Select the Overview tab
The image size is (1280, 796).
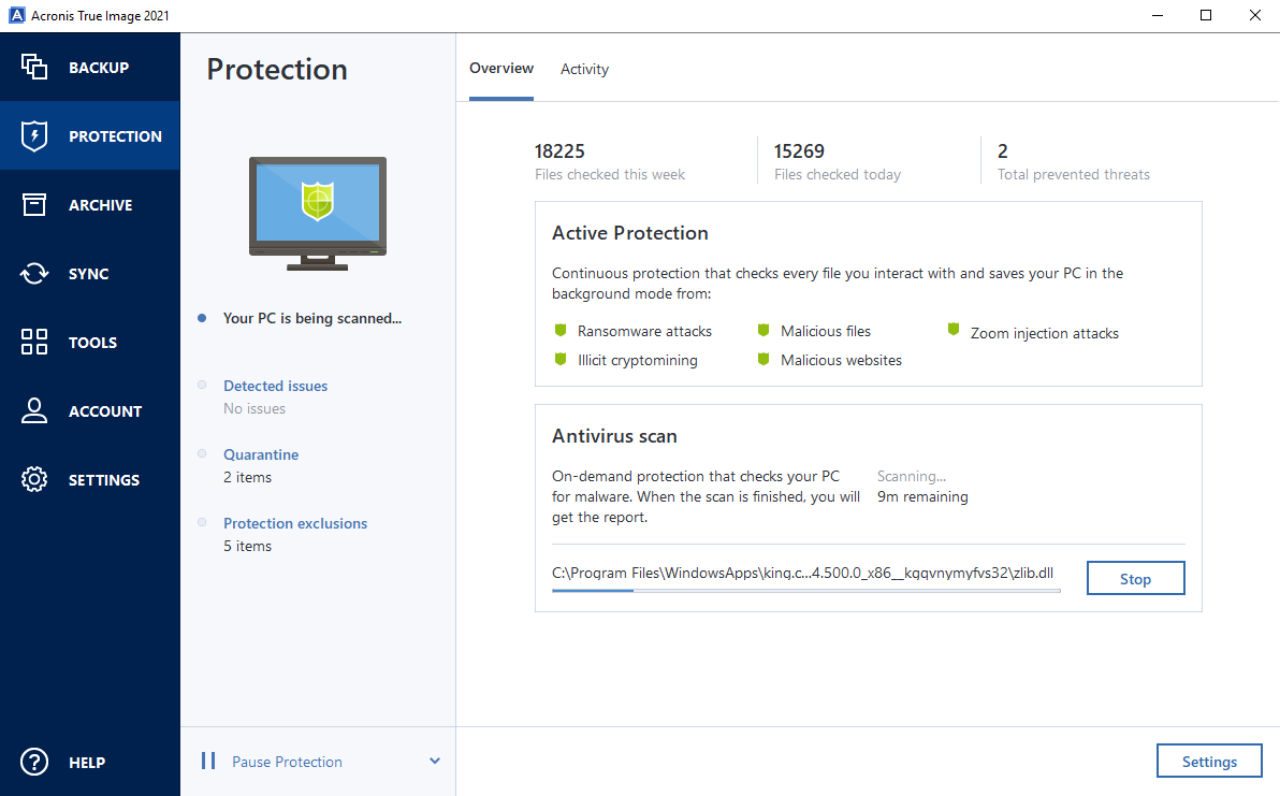501,68
